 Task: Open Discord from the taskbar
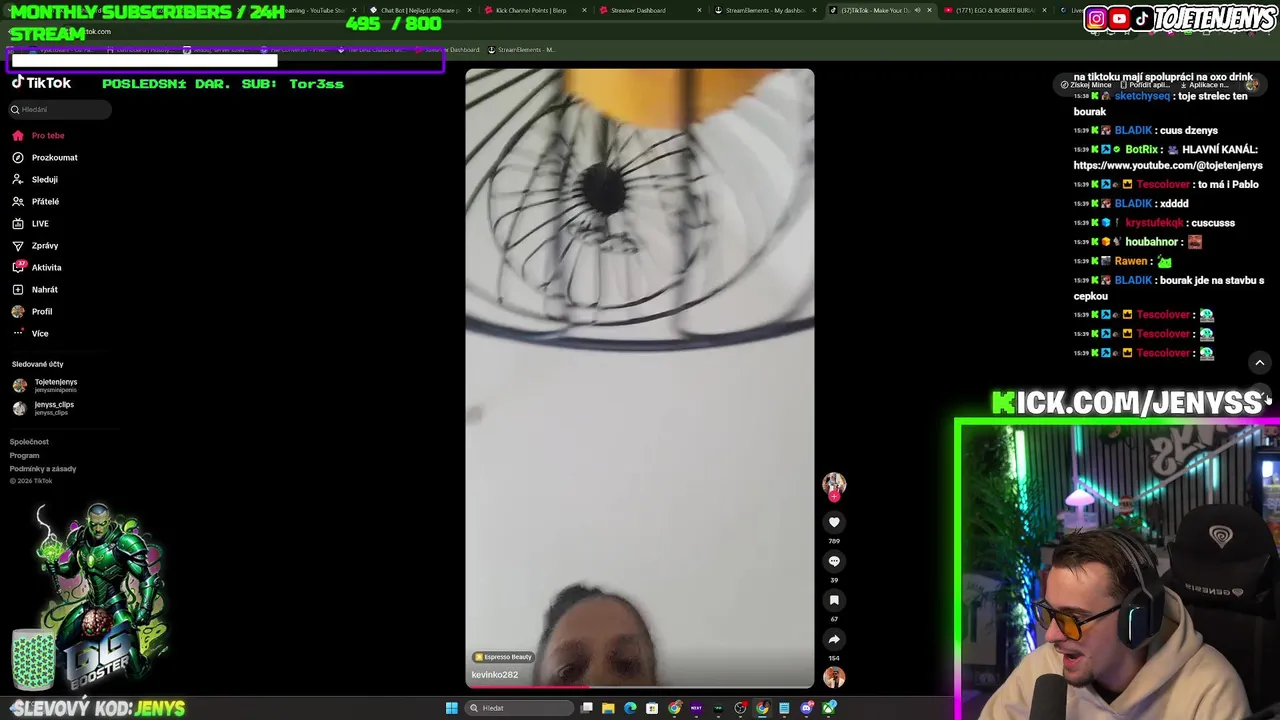(806, 708)
